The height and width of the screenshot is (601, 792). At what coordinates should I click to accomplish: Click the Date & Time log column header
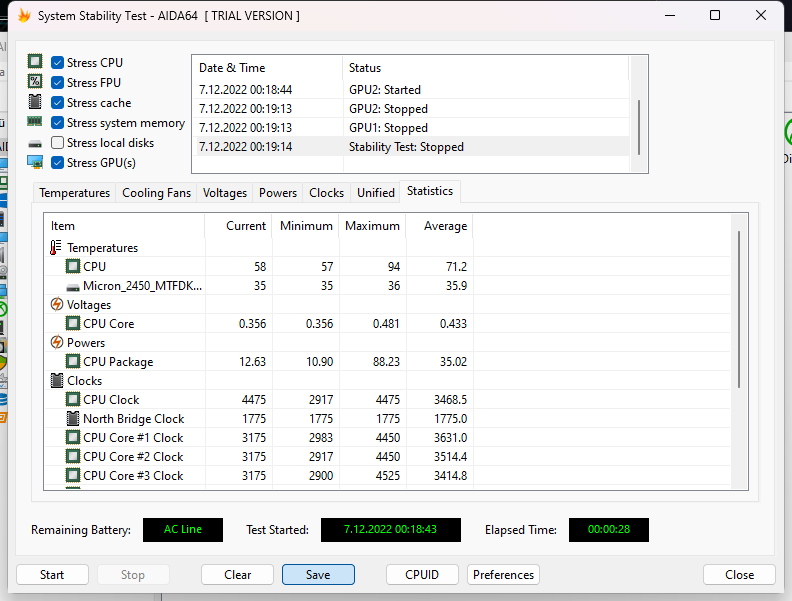pyautogui.click(x=267, y=68)
